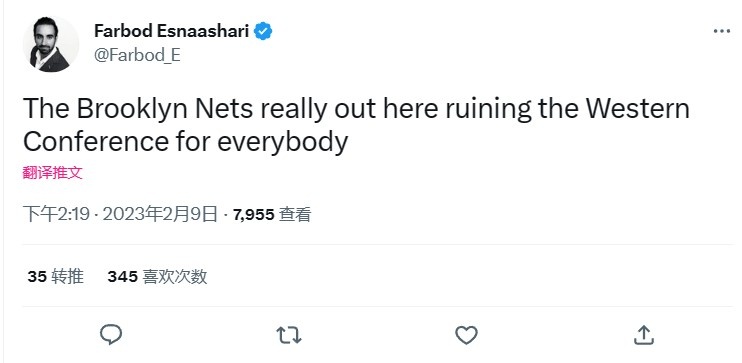Screen dimensions: 742x363
Task: Click the 2023年2月9日 date text
Action: [160, 215]
